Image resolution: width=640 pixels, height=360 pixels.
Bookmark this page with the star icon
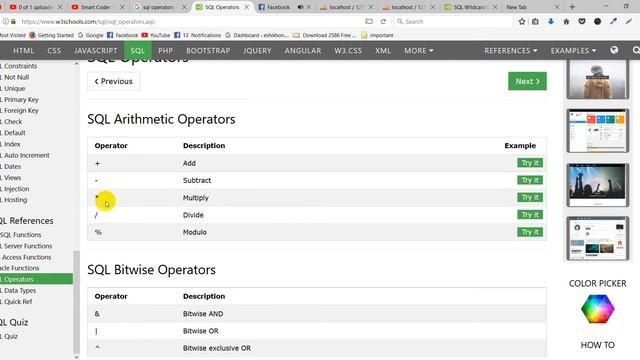pos(521,22)
